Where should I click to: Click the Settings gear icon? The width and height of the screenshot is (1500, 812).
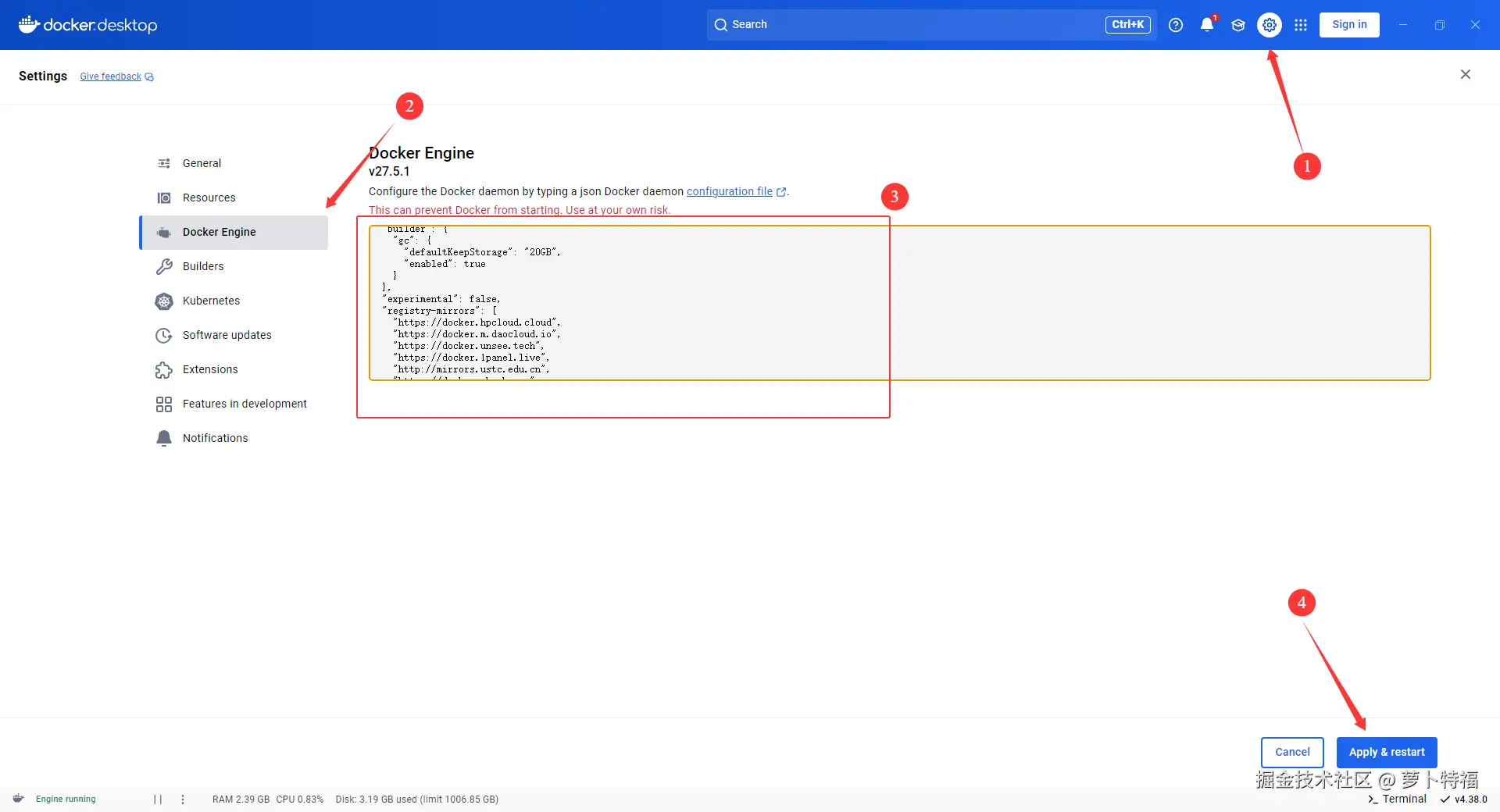coord(1270,25)
